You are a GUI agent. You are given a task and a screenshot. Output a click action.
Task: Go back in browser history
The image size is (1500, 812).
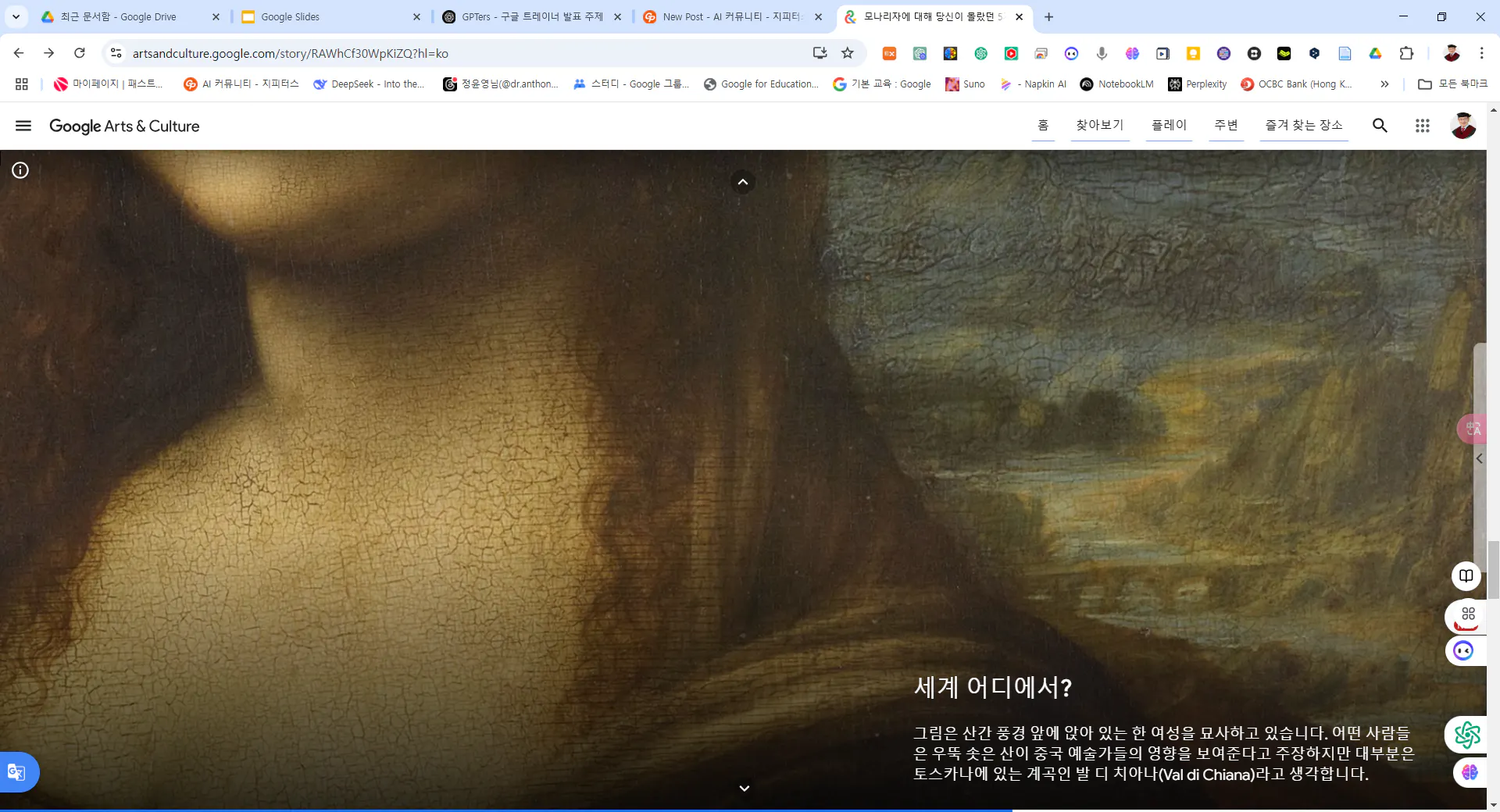(19, 53)
